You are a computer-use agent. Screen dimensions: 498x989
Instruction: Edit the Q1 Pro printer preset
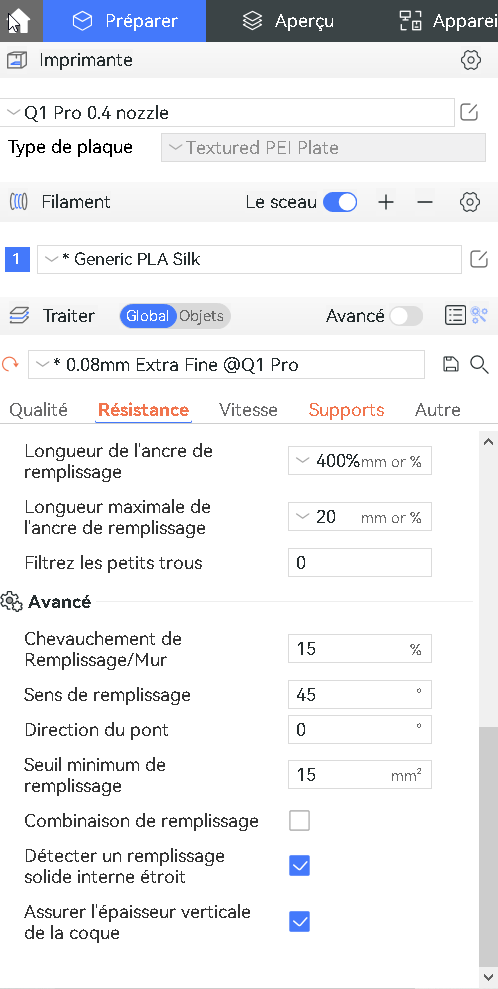click(468, 113)
